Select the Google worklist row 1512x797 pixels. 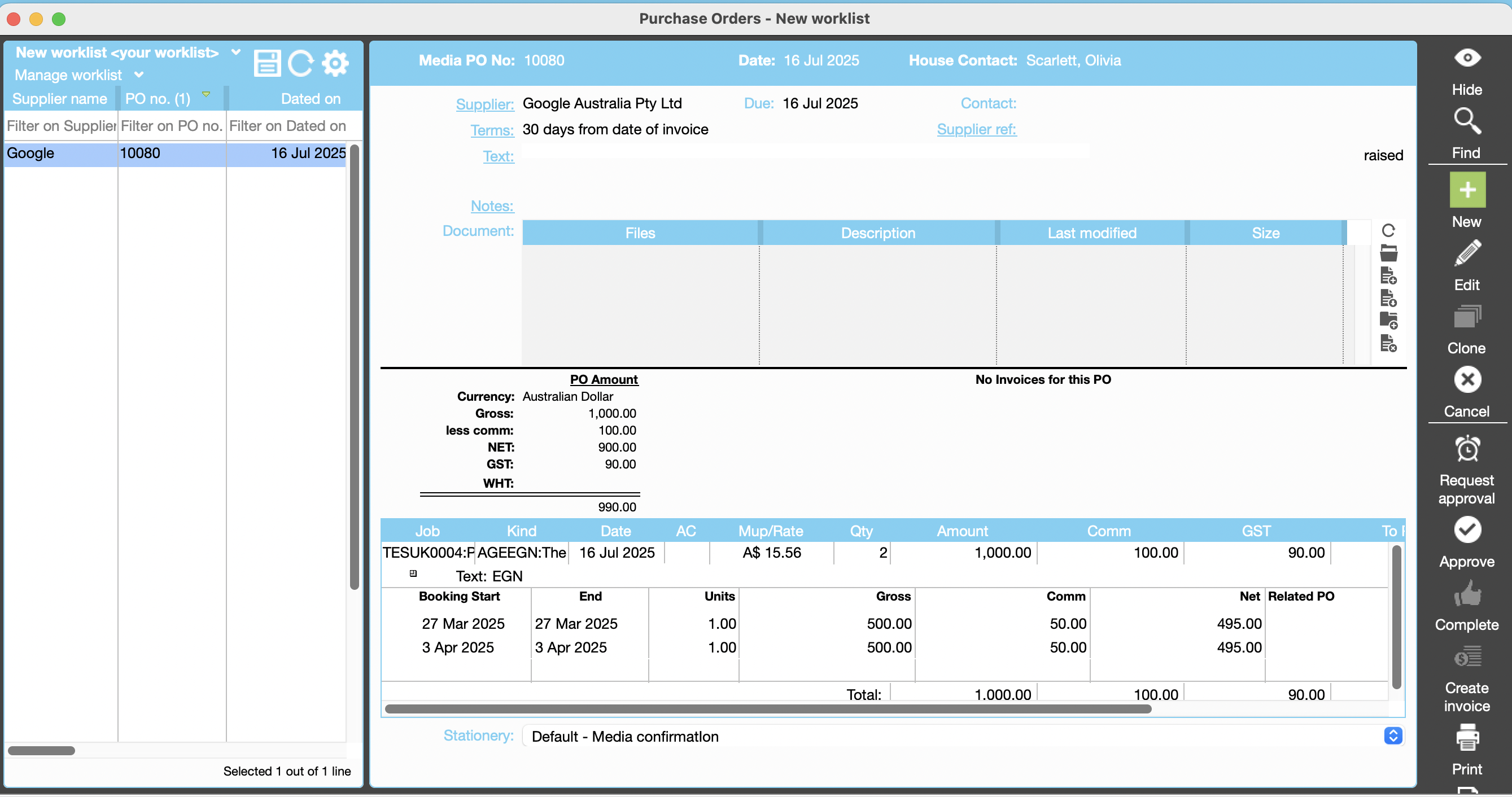(175, 154)
